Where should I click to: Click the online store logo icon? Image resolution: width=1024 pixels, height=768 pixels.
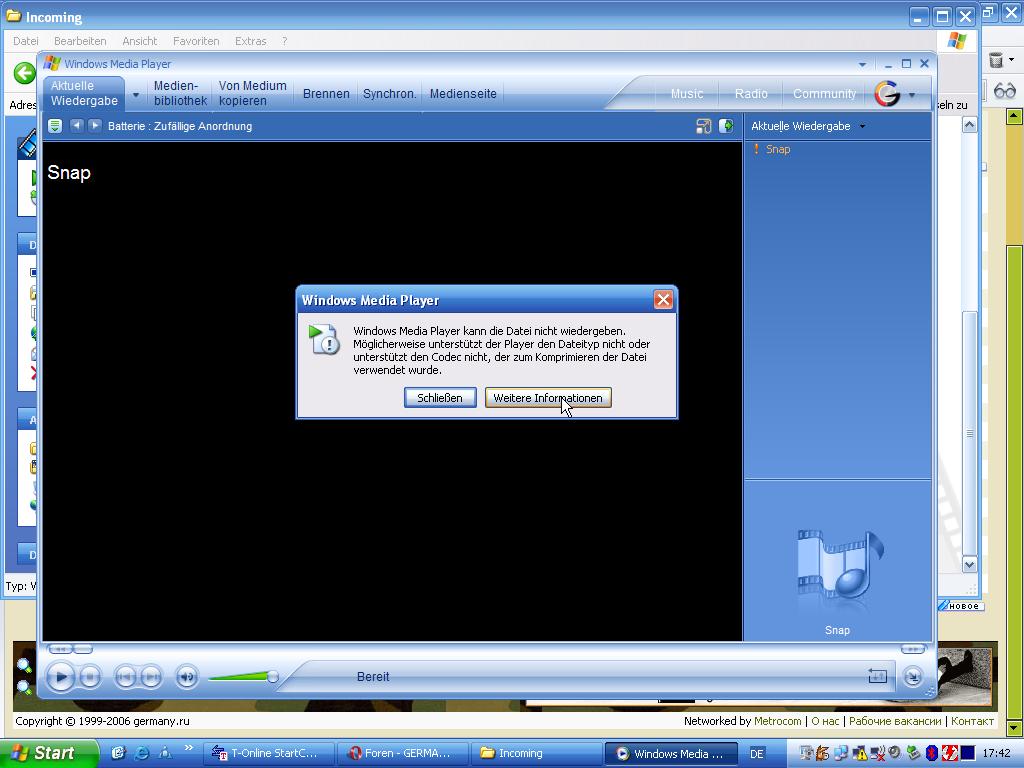click(x=887, y=93)
